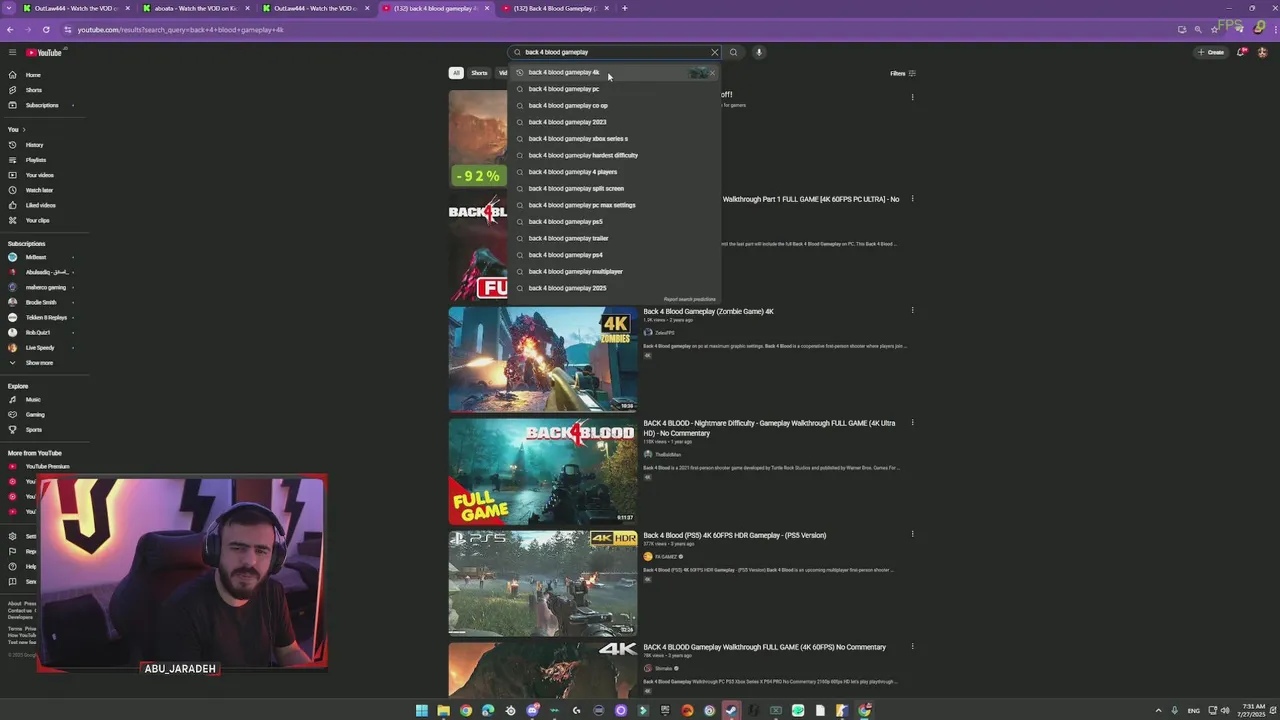Viewport: 1280px width, 720px height.
Task: Clear the search box with the X
Action: click(714, 52)
